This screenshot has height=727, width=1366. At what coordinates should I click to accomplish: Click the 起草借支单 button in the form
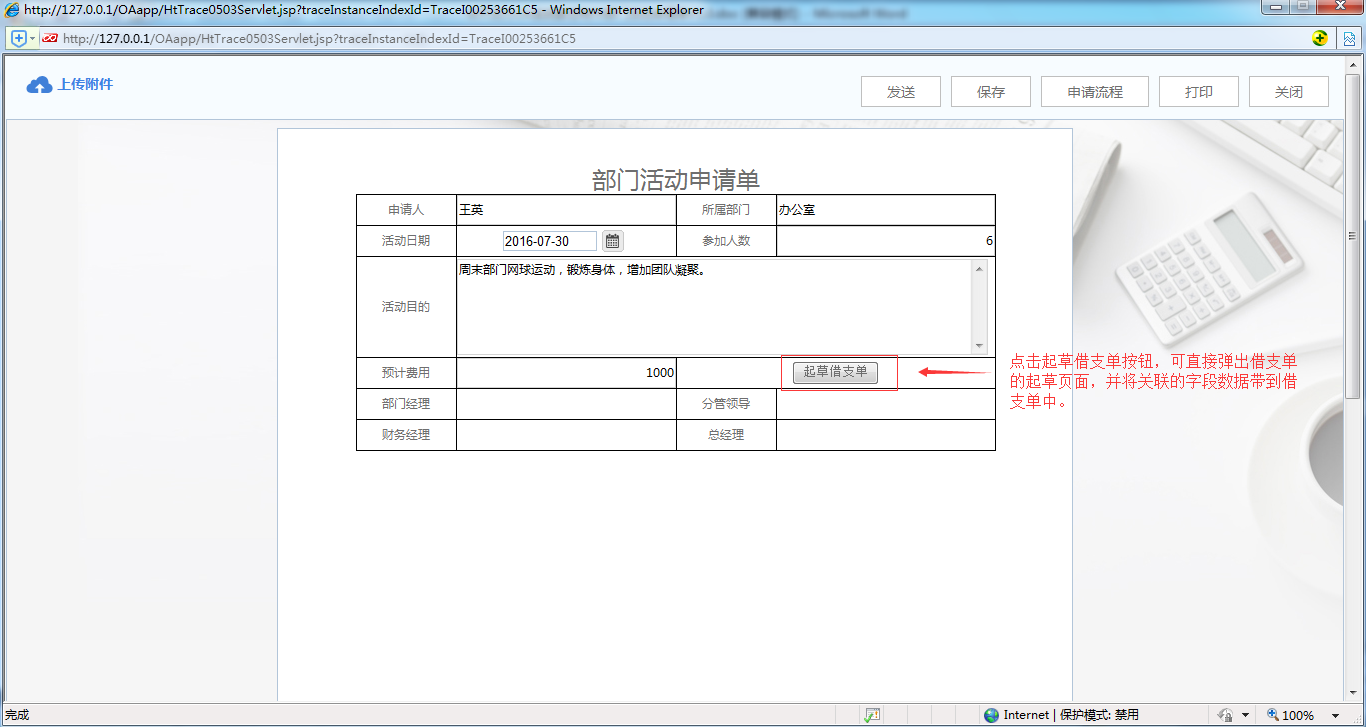pyautogui.click(x=838, y=371)
